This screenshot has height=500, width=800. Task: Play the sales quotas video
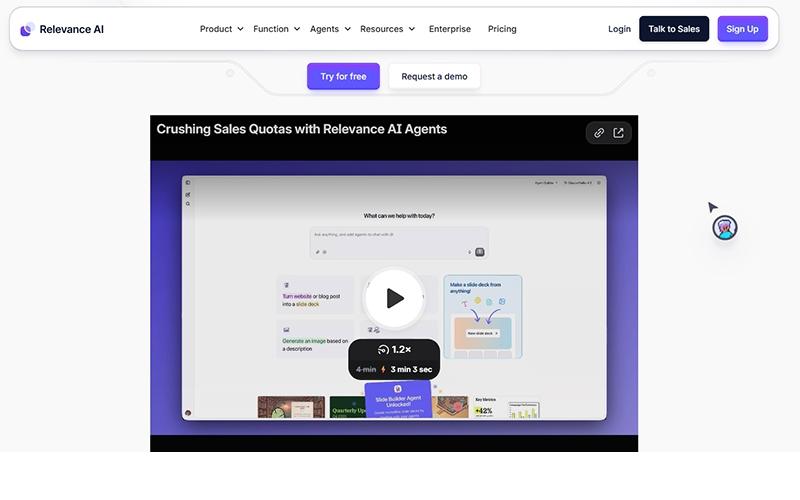[394, 298]
